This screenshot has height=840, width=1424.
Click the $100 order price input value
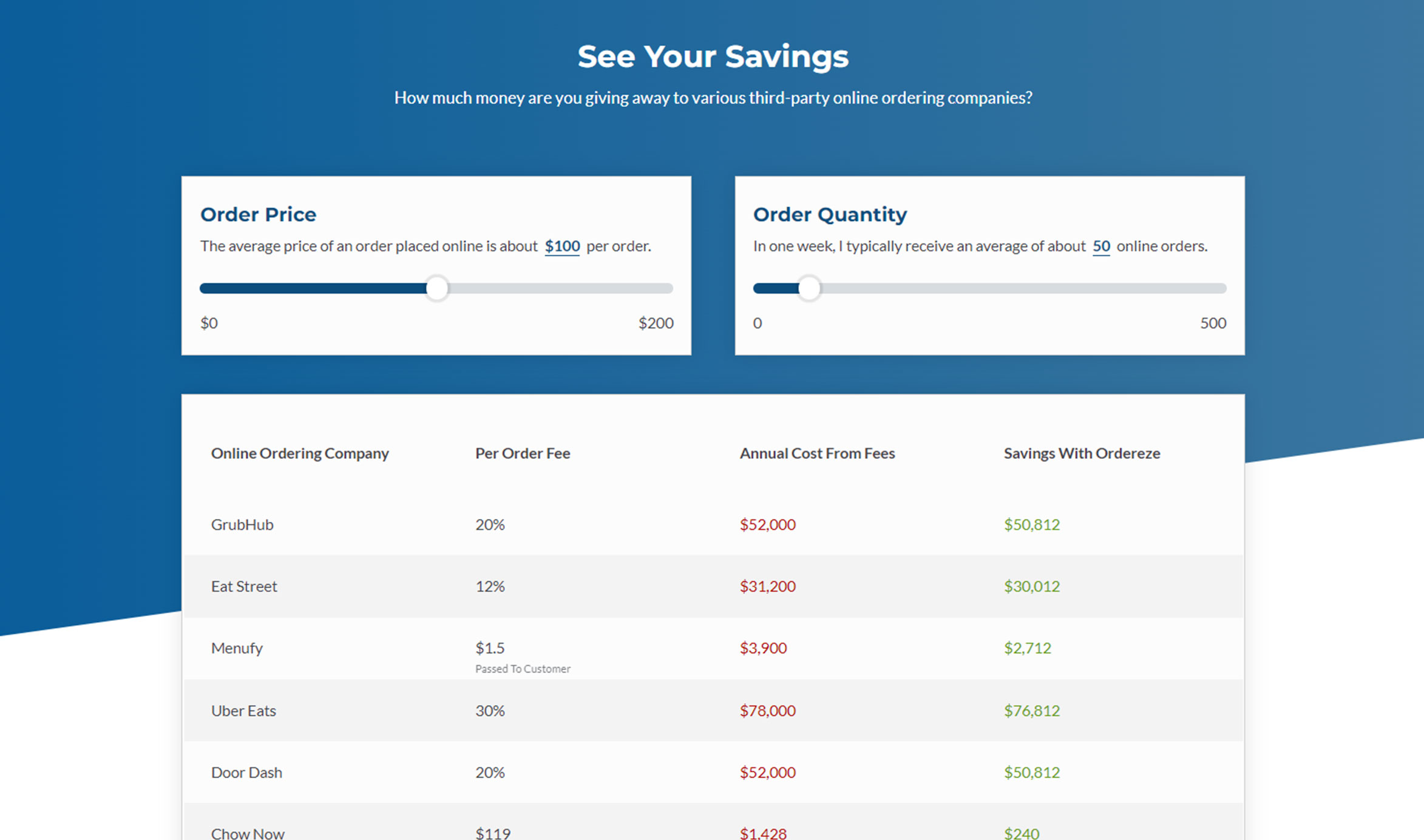point(562,246)
